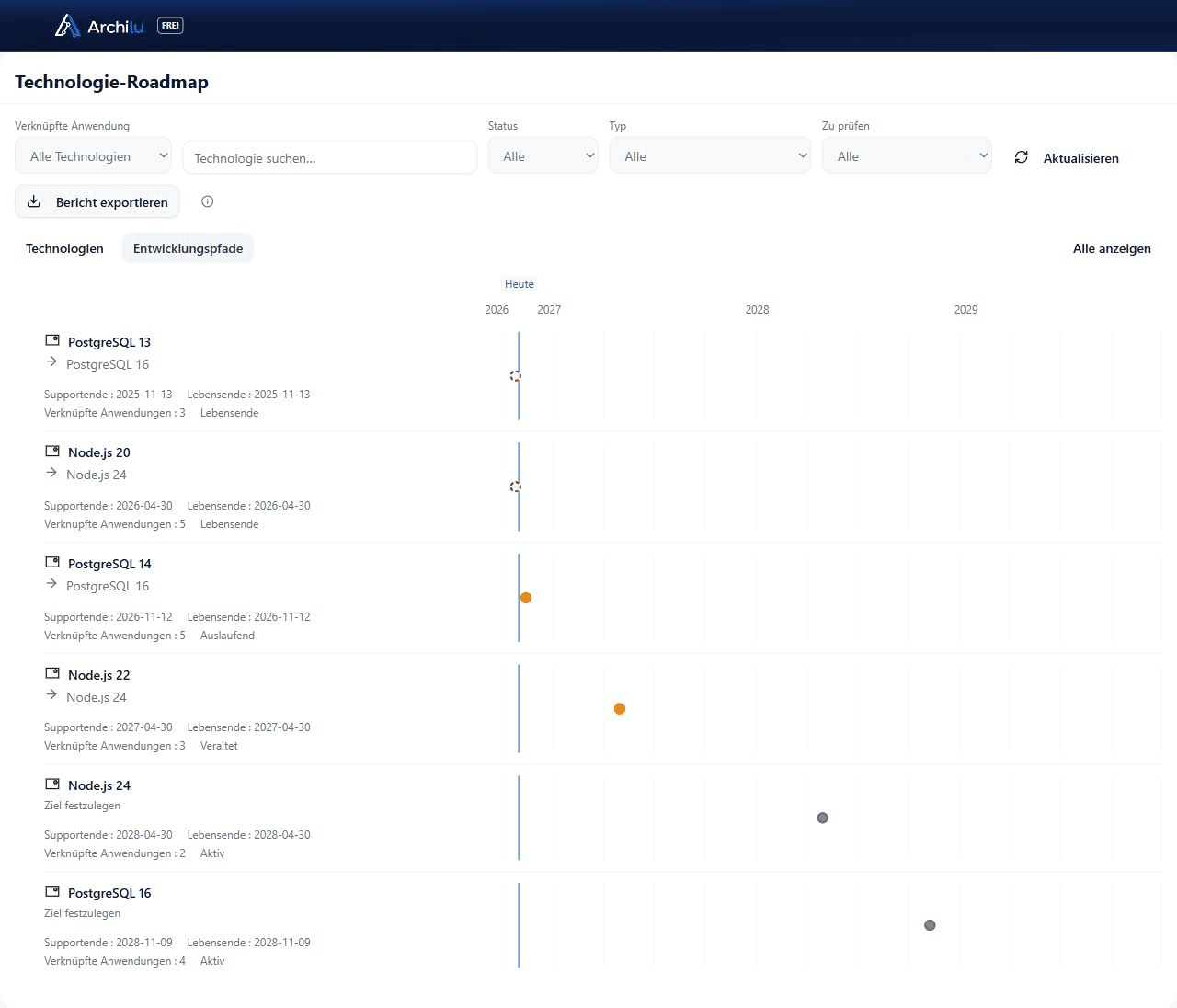Viewport: 1177px width, 1008px height.
Task: Open the Zu prüfen filter dropdown
Action: point(907,155)
